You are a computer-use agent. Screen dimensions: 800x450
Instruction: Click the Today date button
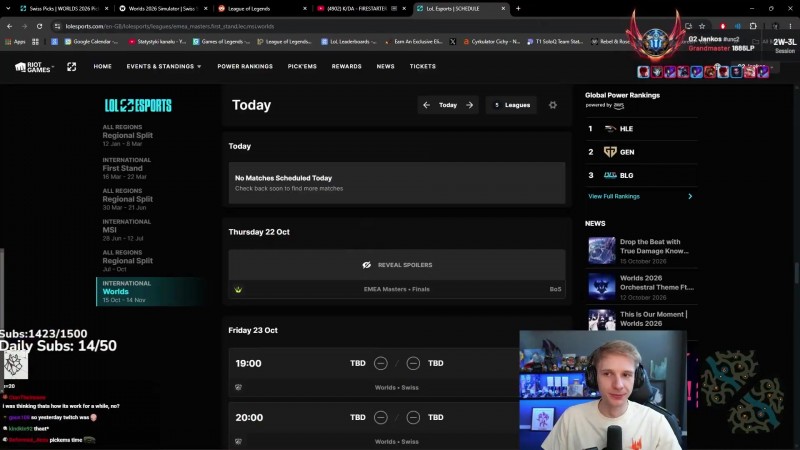[448, 105]
